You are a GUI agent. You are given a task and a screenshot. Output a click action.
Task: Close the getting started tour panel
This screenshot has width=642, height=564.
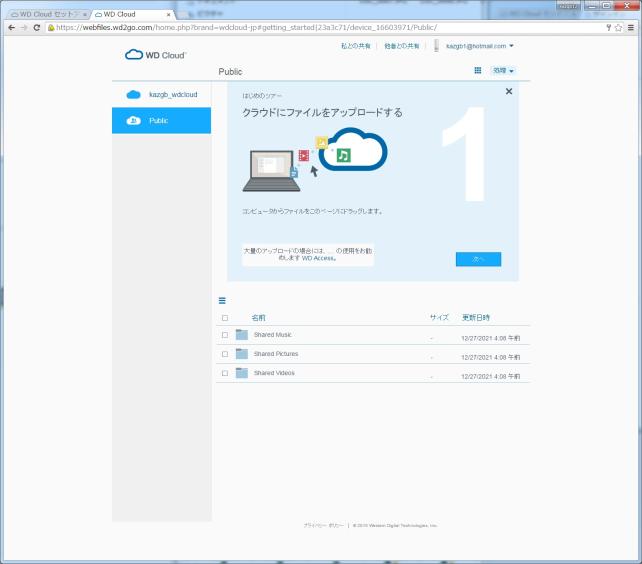coord(509,91)
